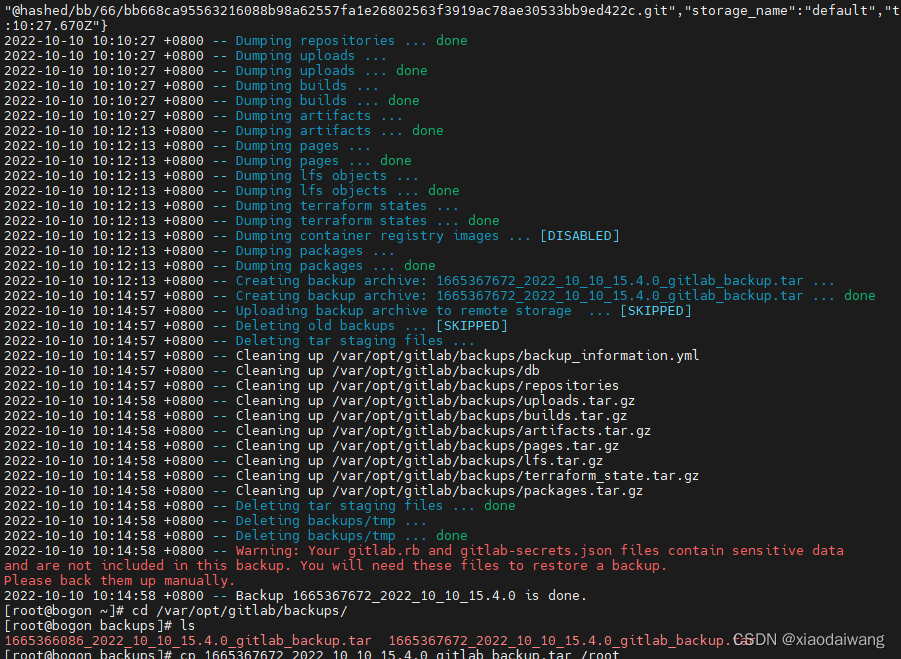The image size is (901, 659).
Task: Click path /var/opt/gitlab/backups/artifacts.tar.gz
Action: pyautogui.click(x=491, y=430)
